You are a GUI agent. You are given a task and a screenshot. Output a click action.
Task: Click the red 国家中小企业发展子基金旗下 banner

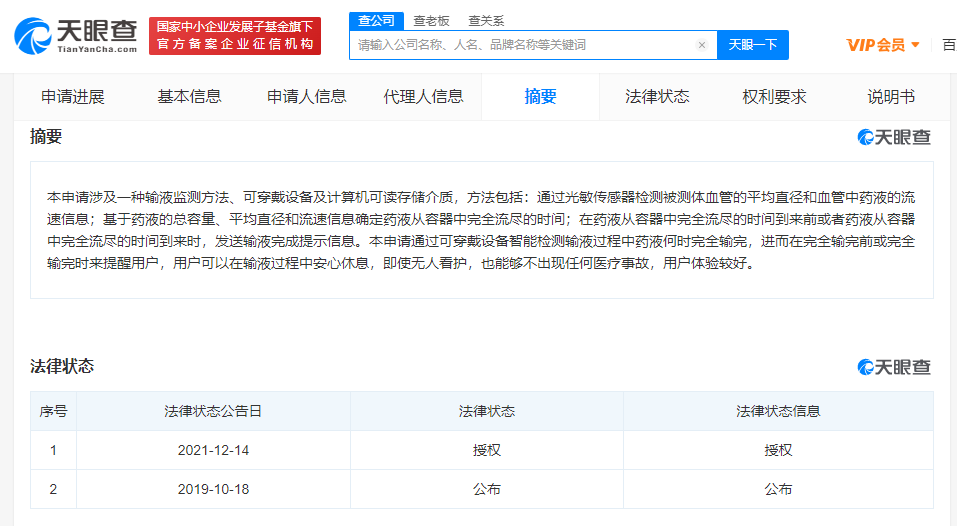[x=235, y=36]
